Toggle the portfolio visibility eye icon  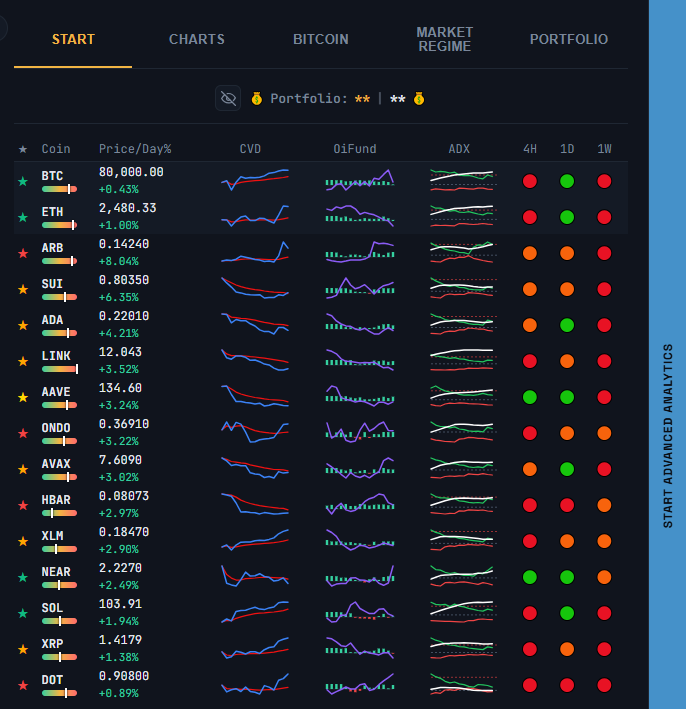(x=228, y=98)
